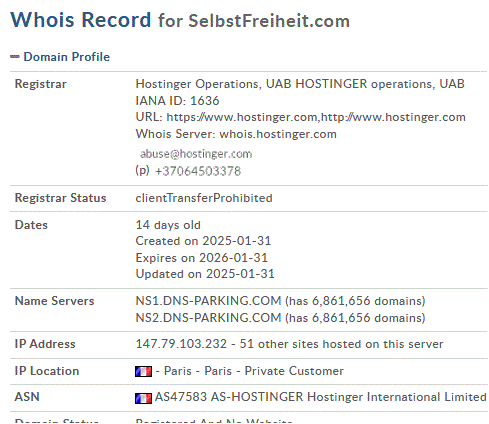The height and width of the screenshot is (424, 489).
Task: Open the 51 other sites hosted link
Action: 341,344
